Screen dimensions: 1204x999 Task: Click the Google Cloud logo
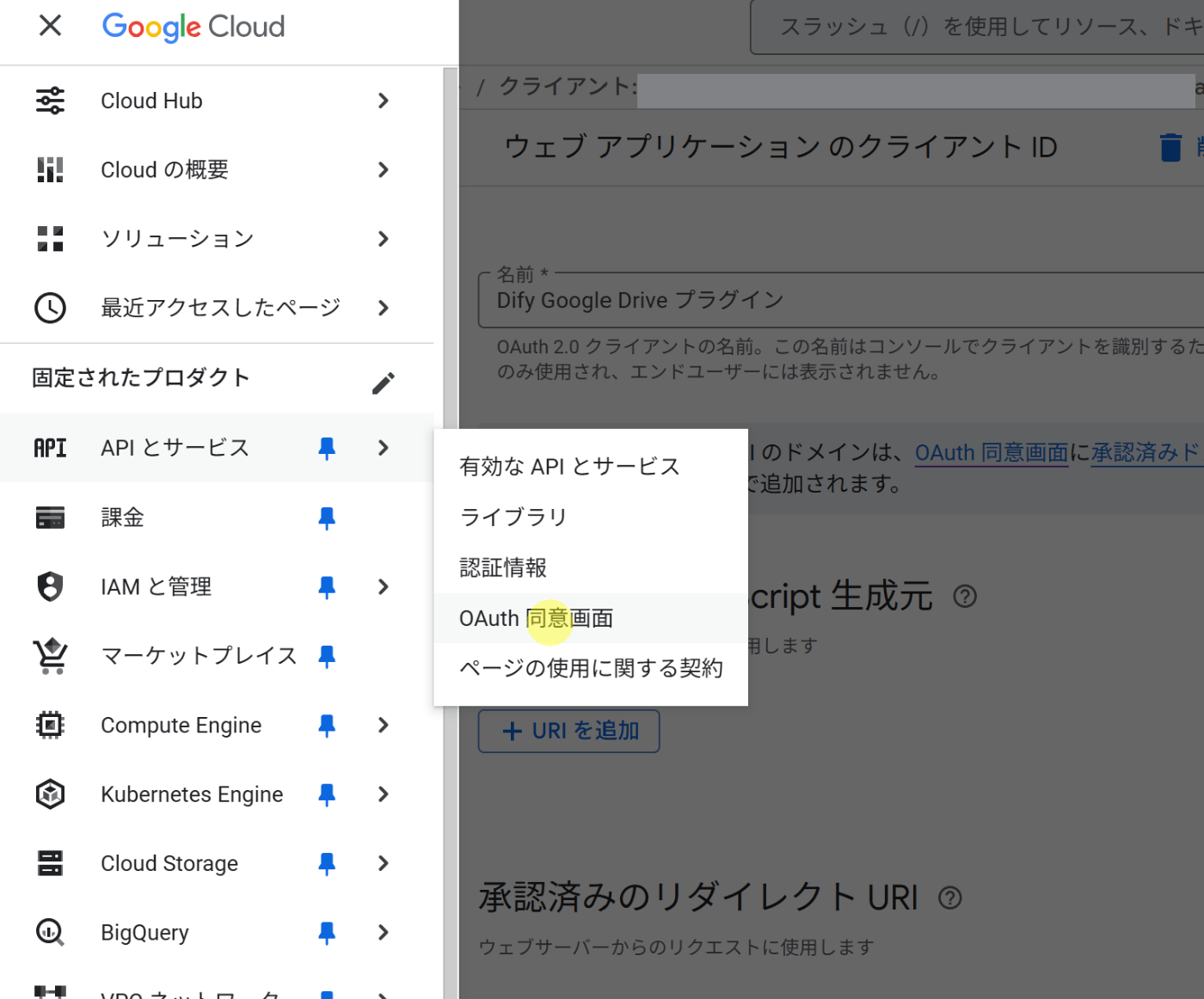(x=193, y=27)
